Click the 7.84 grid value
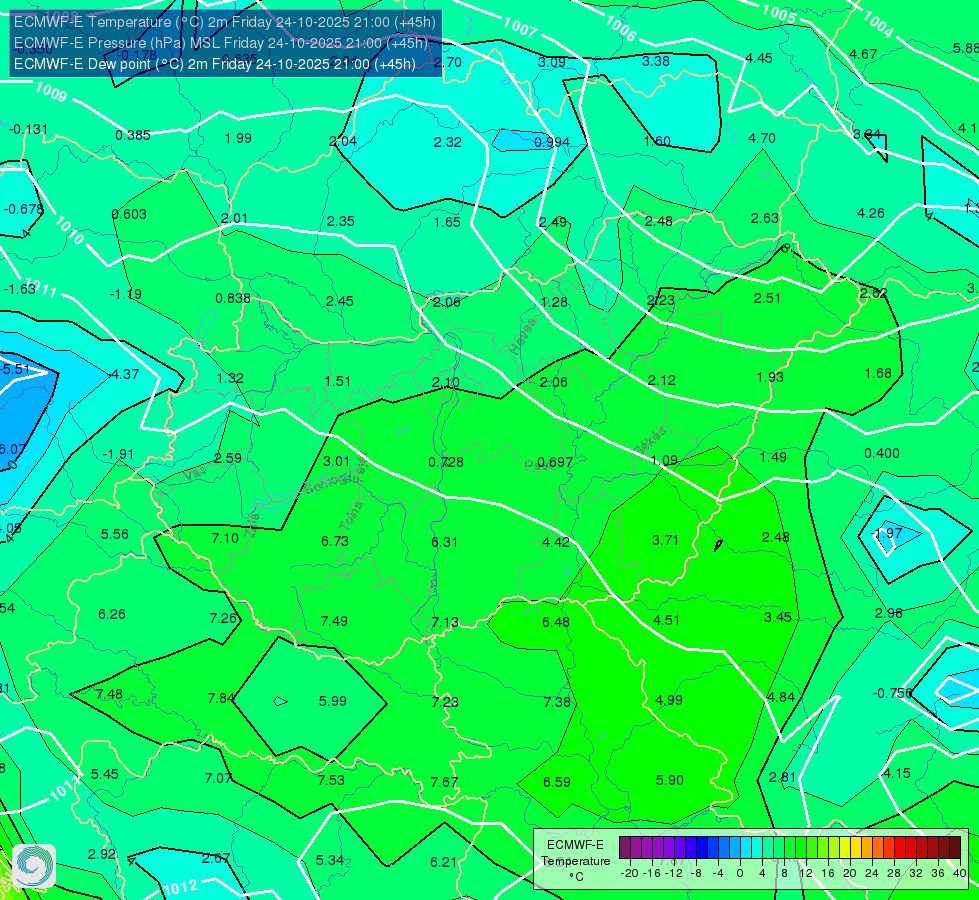This screenshot has width=979, height=900. point(221,698)
